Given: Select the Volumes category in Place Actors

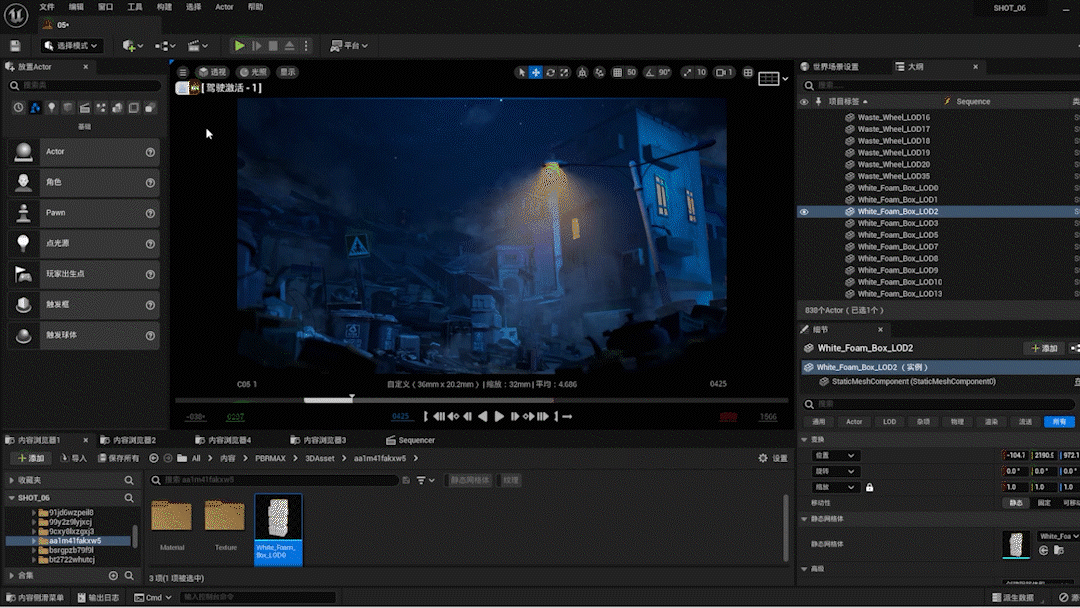Looking at the screenshot, I should point(134,108).
